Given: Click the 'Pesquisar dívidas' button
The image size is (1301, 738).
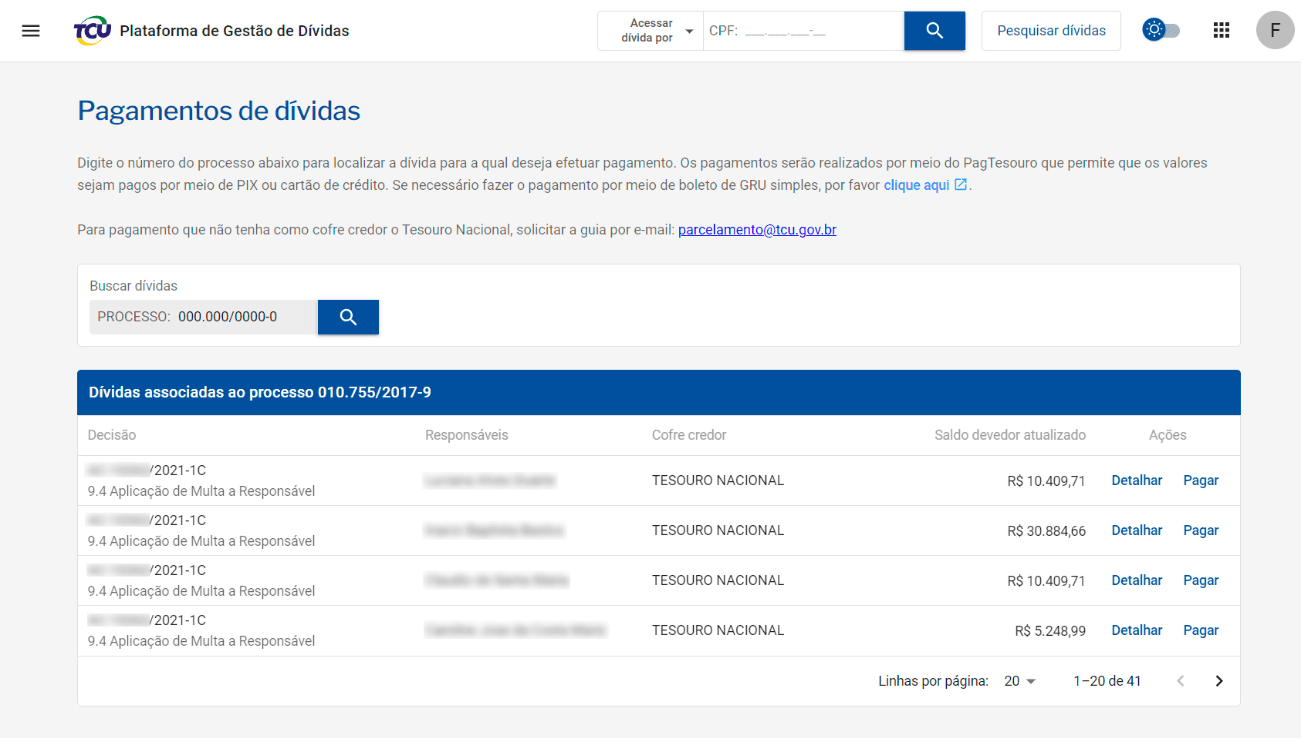Looking at the screenshot, I should click(x=1051, y=31).
